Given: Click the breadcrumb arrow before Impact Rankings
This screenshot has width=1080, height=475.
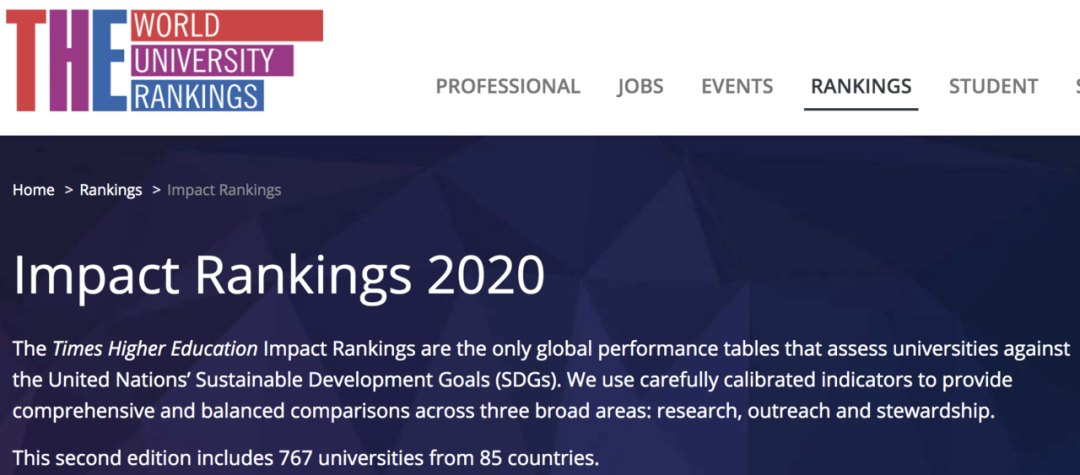Looking at the screenshot, I should tap(156, 190).
